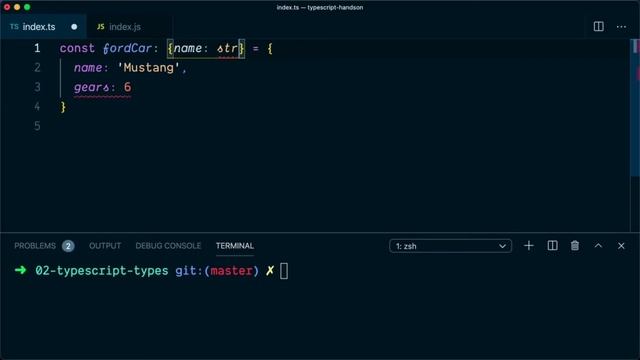Image resolution: width=640 pixels, height=360 pixels.
Task: Split the terminal pane
Action: point(552,245)
